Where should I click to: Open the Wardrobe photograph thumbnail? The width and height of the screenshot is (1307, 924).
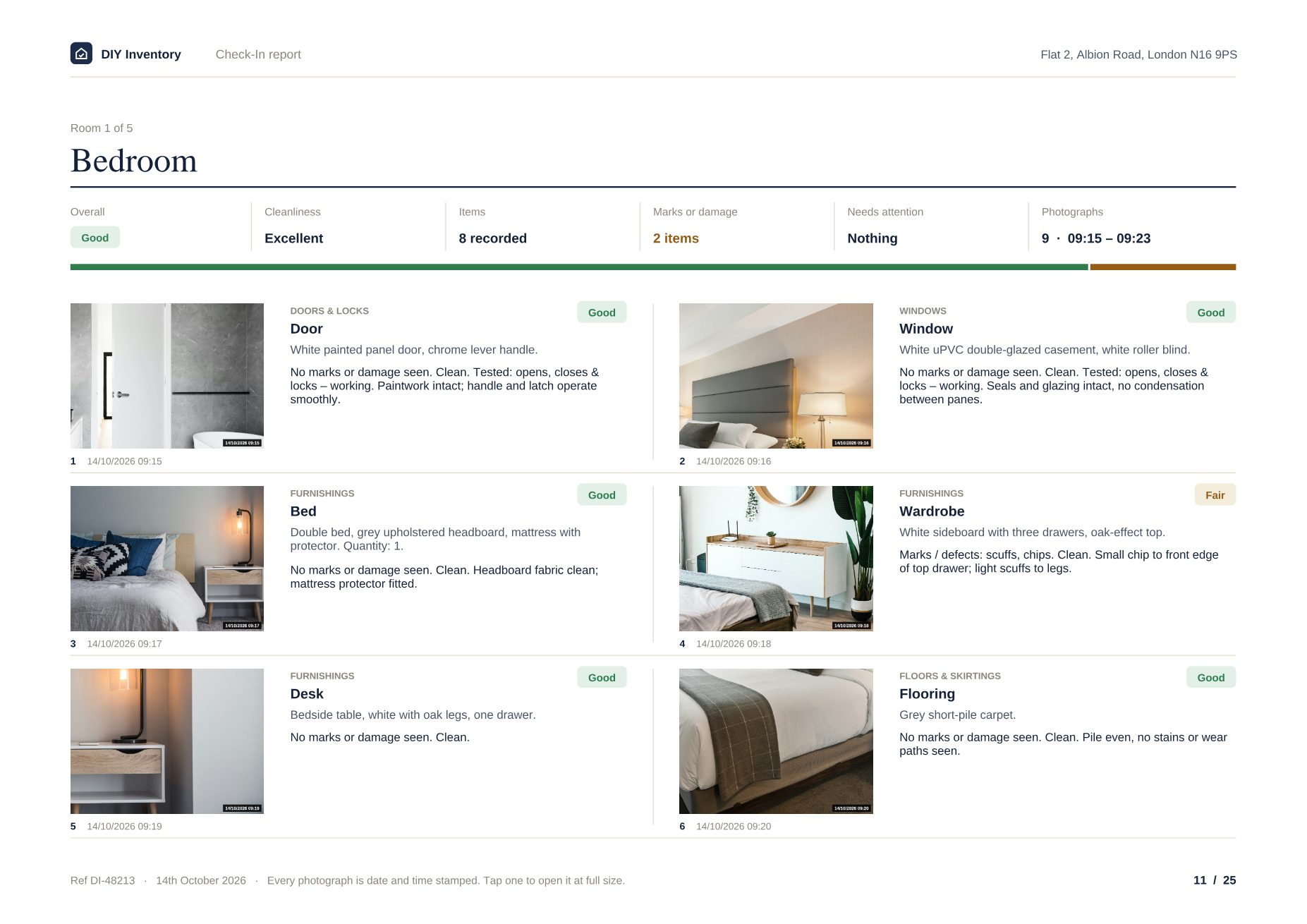click(776, 559)
